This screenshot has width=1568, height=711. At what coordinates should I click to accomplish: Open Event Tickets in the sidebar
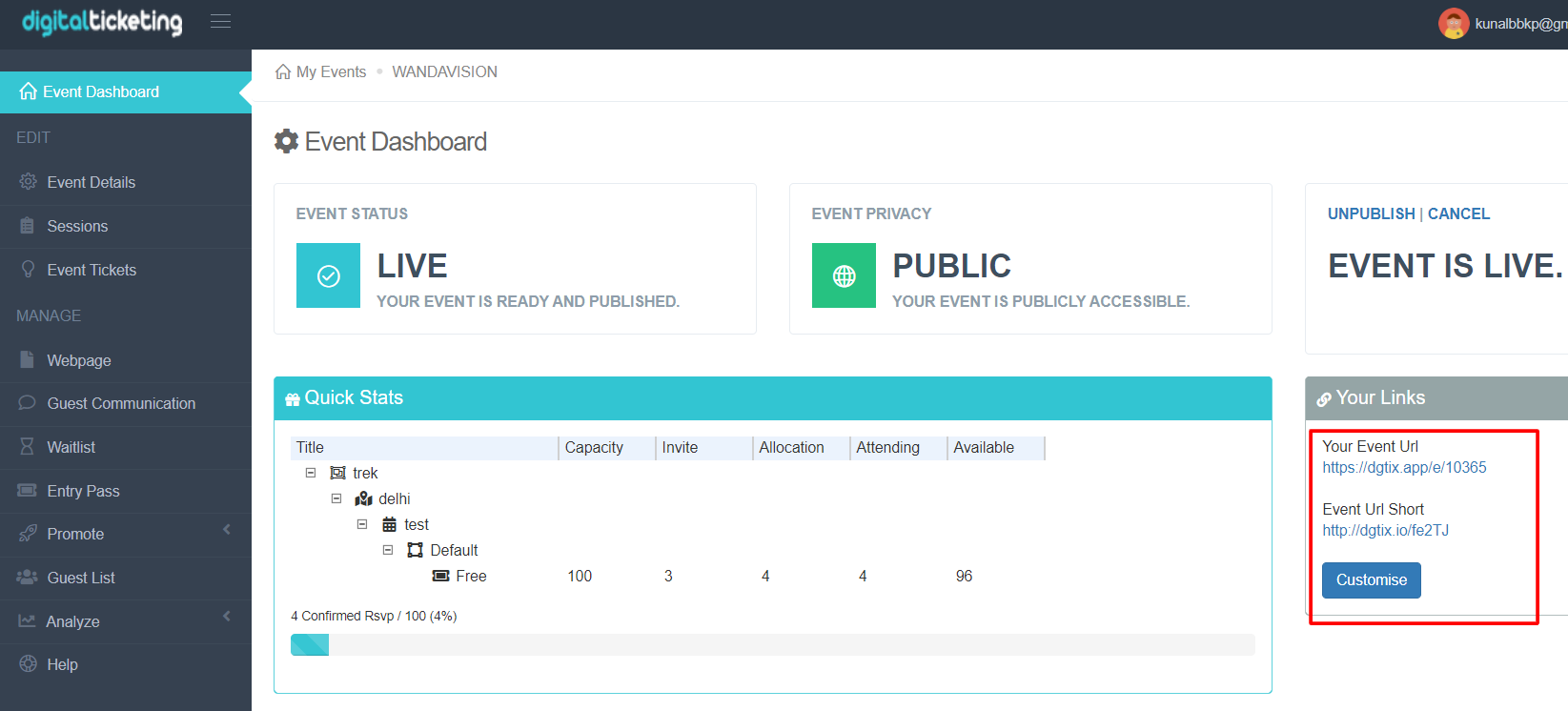[126, 270]
